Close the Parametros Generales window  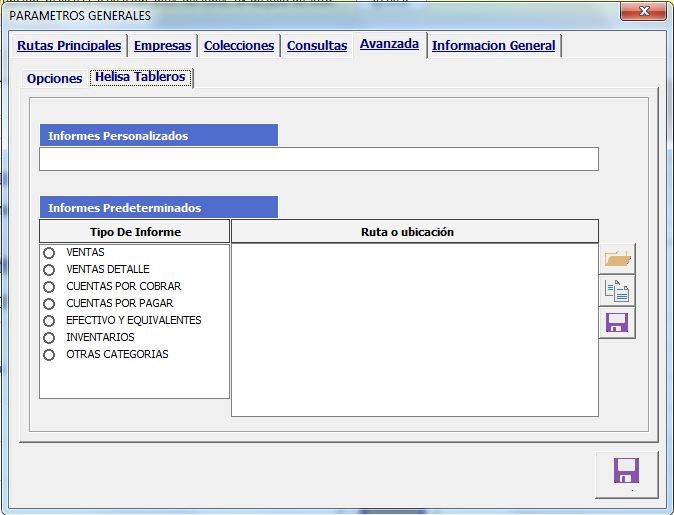(639, 12)
